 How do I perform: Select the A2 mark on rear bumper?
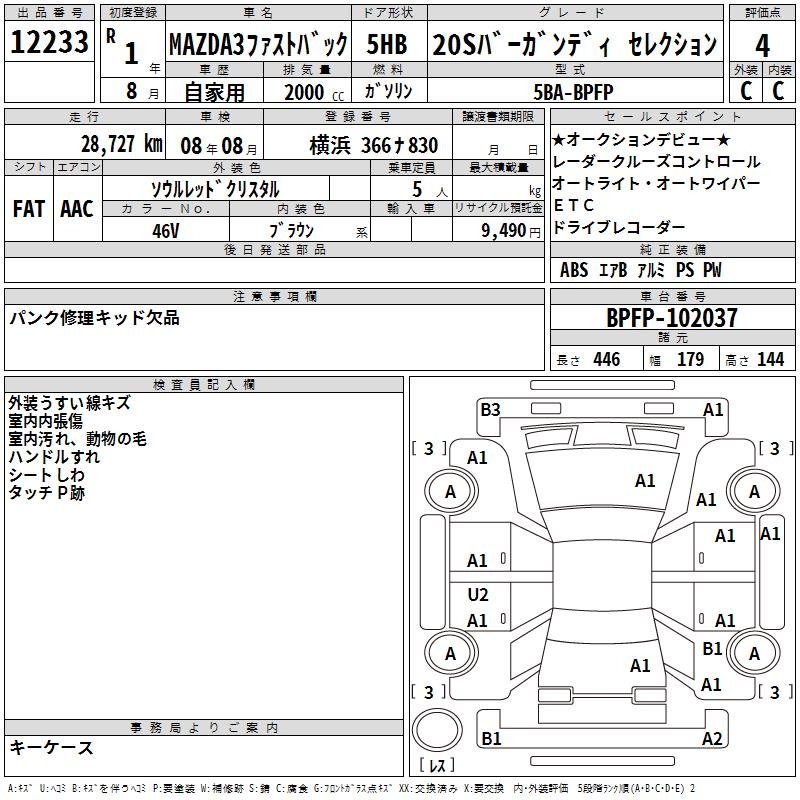coord(712,738)
